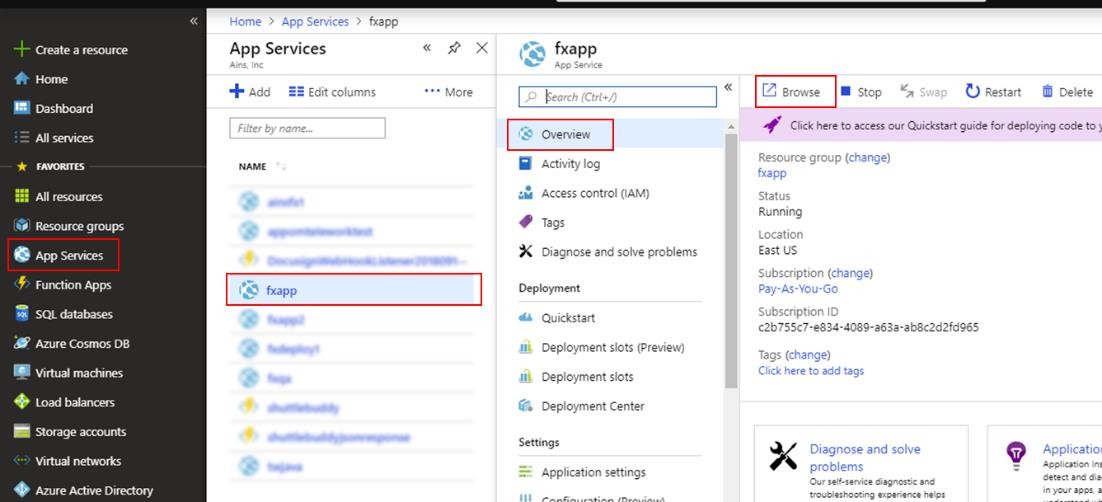Open Pay-As-You-Go subscription link
Viewport: 1102px width, 502px height.
(x=798, y=289)
